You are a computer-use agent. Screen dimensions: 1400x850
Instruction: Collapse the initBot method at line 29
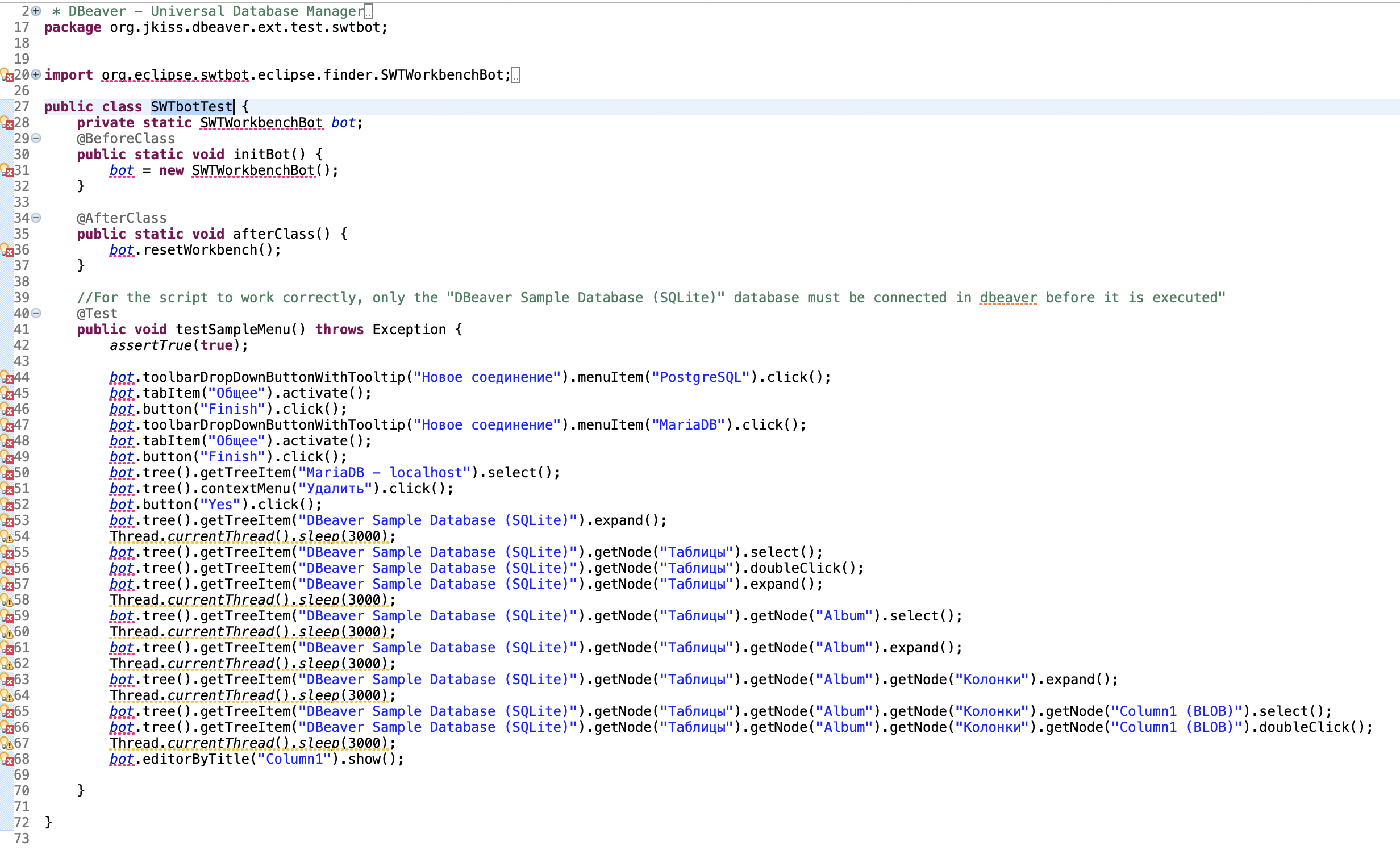36,138
